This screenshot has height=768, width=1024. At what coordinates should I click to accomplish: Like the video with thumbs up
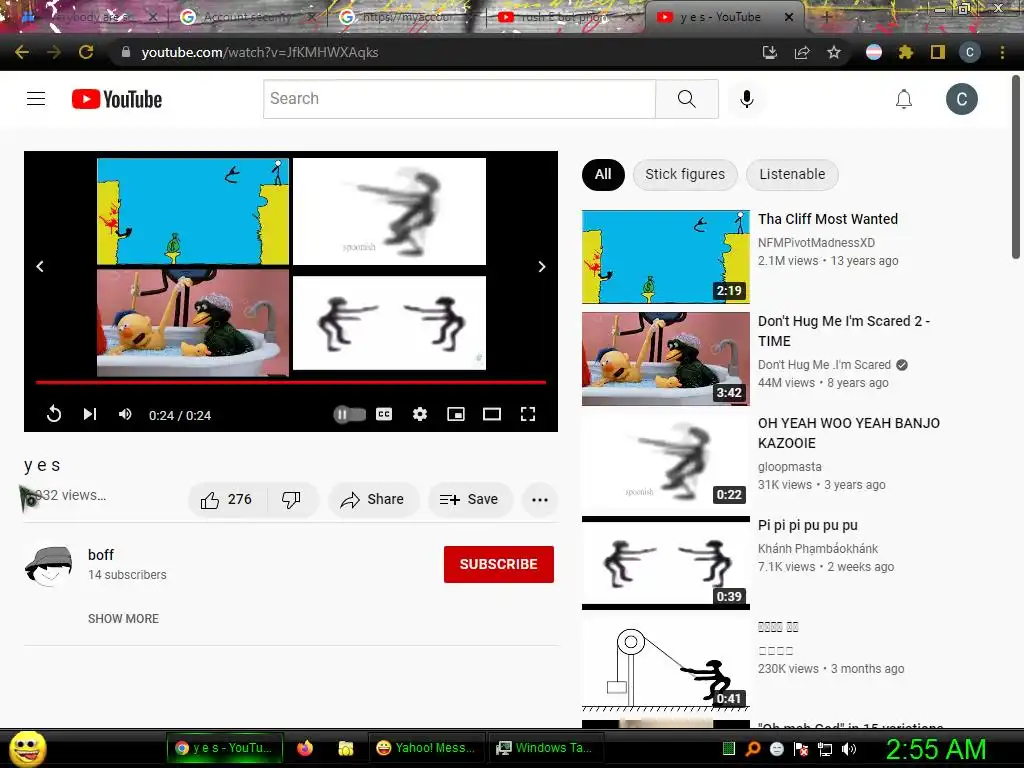(226, 500)
